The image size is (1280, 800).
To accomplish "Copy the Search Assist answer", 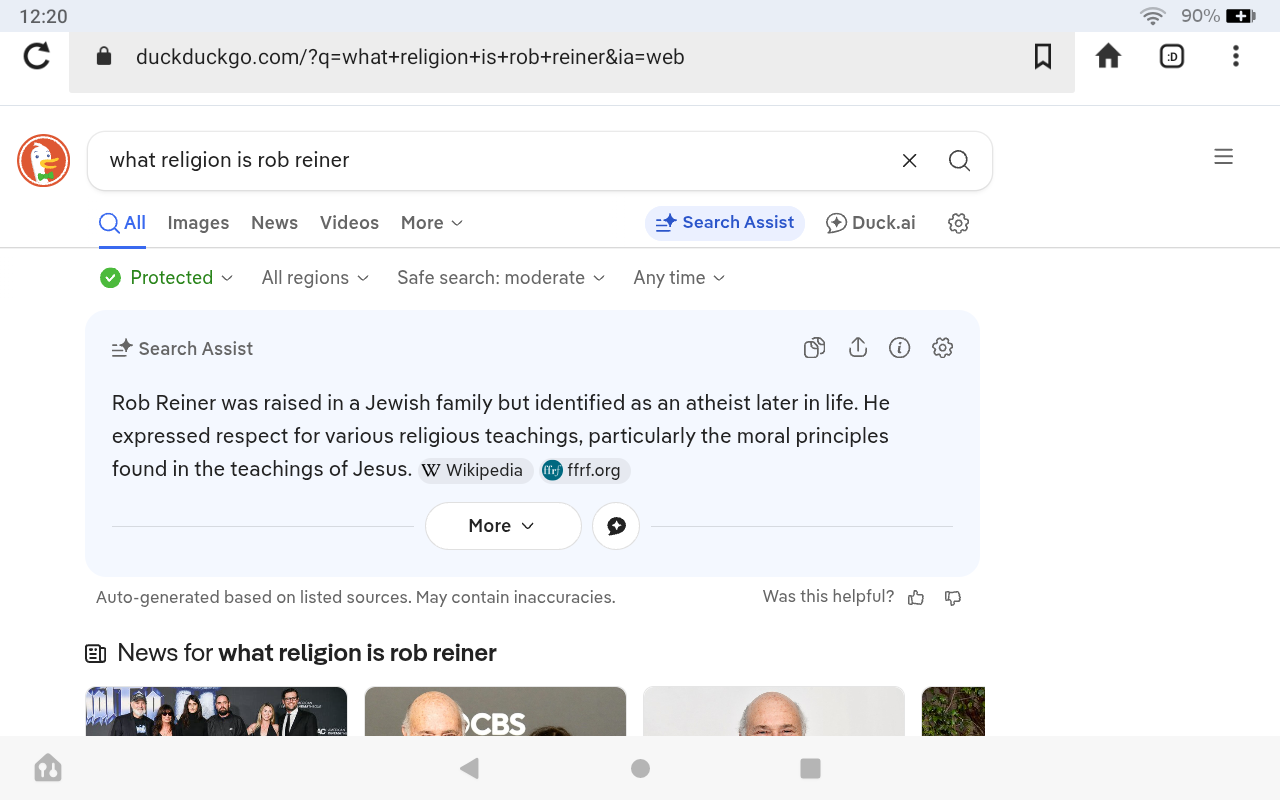I will click(815, 348).
